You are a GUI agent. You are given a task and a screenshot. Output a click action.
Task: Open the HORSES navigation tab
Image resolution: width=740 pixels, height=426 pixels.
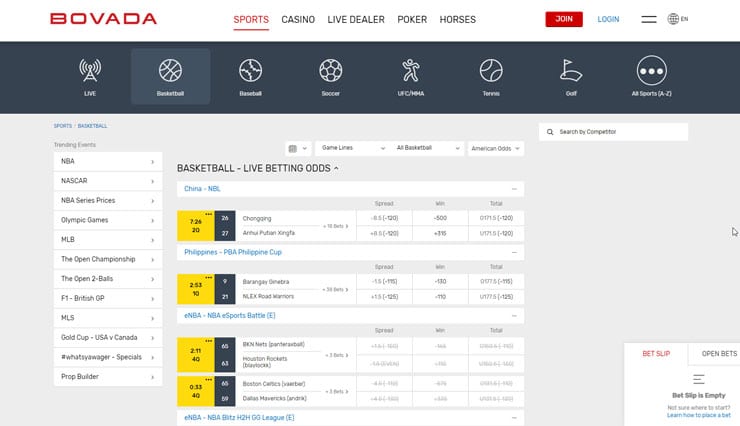(457, 20)
